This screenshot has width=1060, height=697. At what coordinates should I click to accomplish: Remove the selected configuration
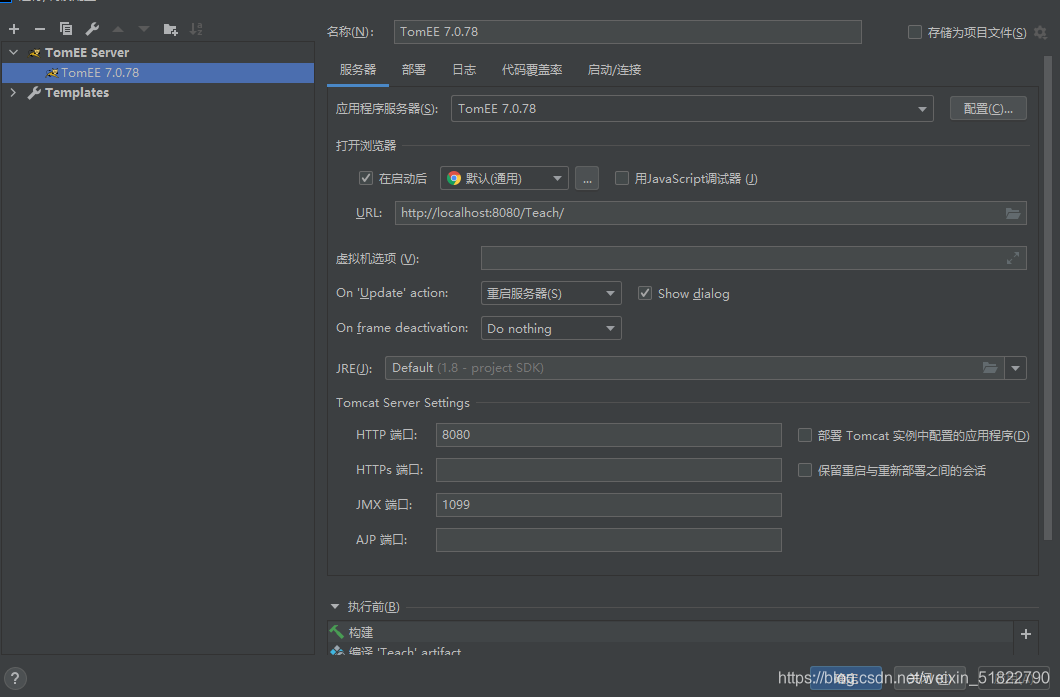click(x=40, y=29)
